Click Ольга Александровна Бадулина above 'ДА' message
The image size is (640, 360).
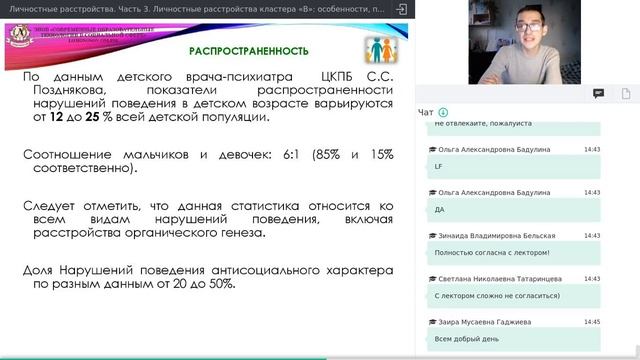point(494,193)
